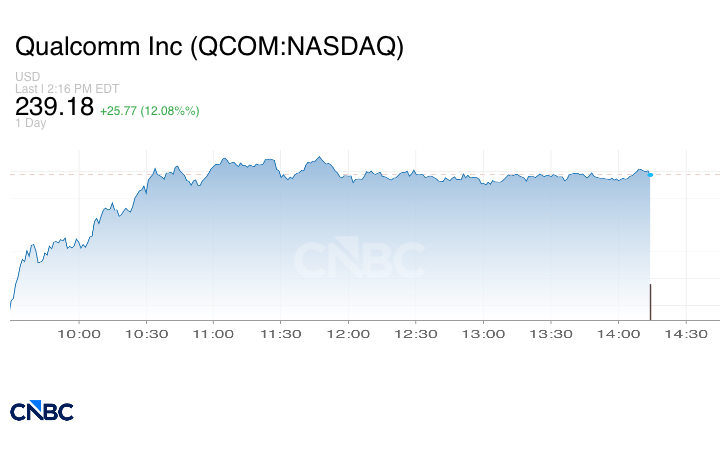Click the 12:00 time axis label
Viewport: 720px width, 450px height.
(348, 334)
